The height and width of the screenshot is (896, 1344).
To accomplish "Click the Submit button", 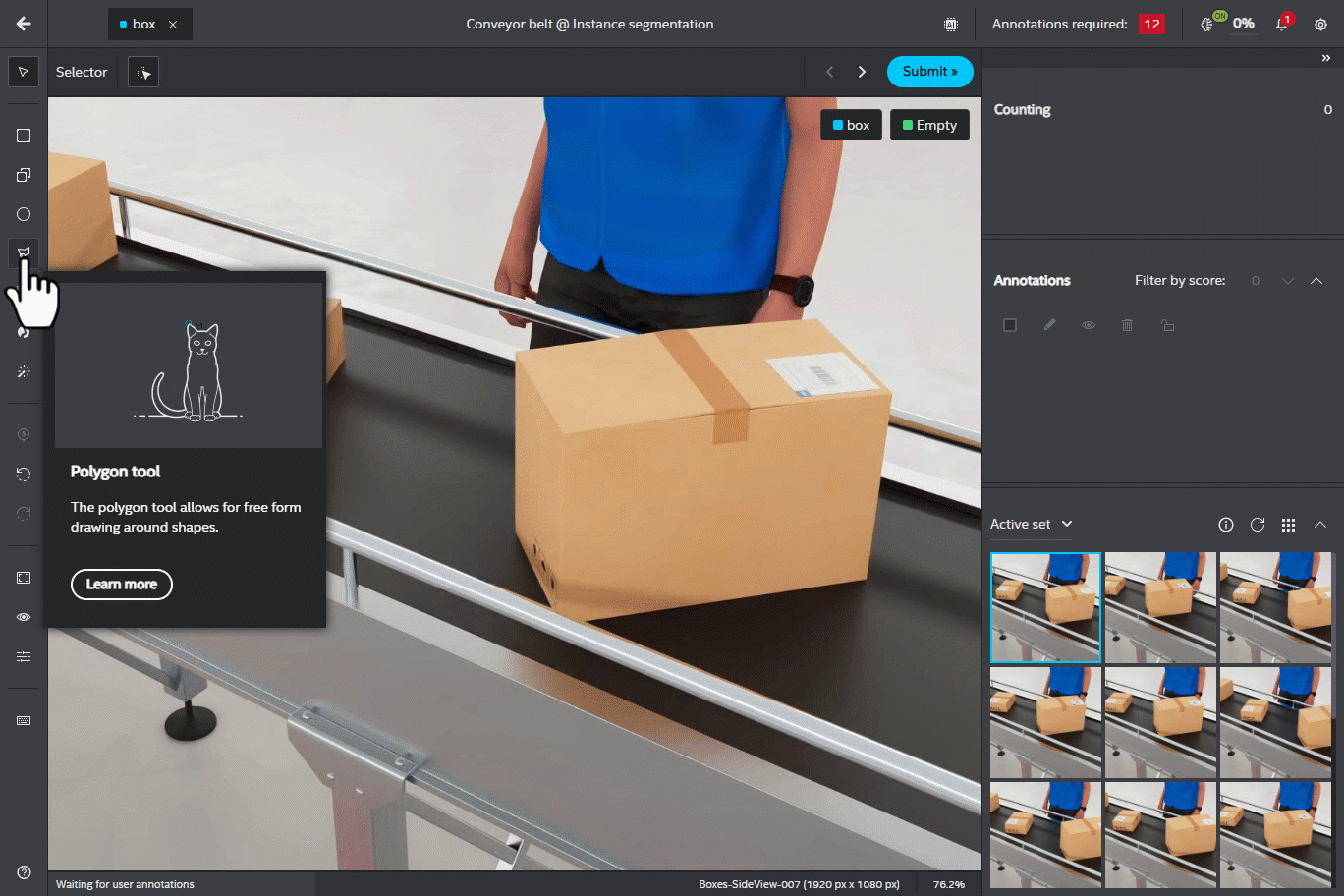I will (x=929, y=72).
